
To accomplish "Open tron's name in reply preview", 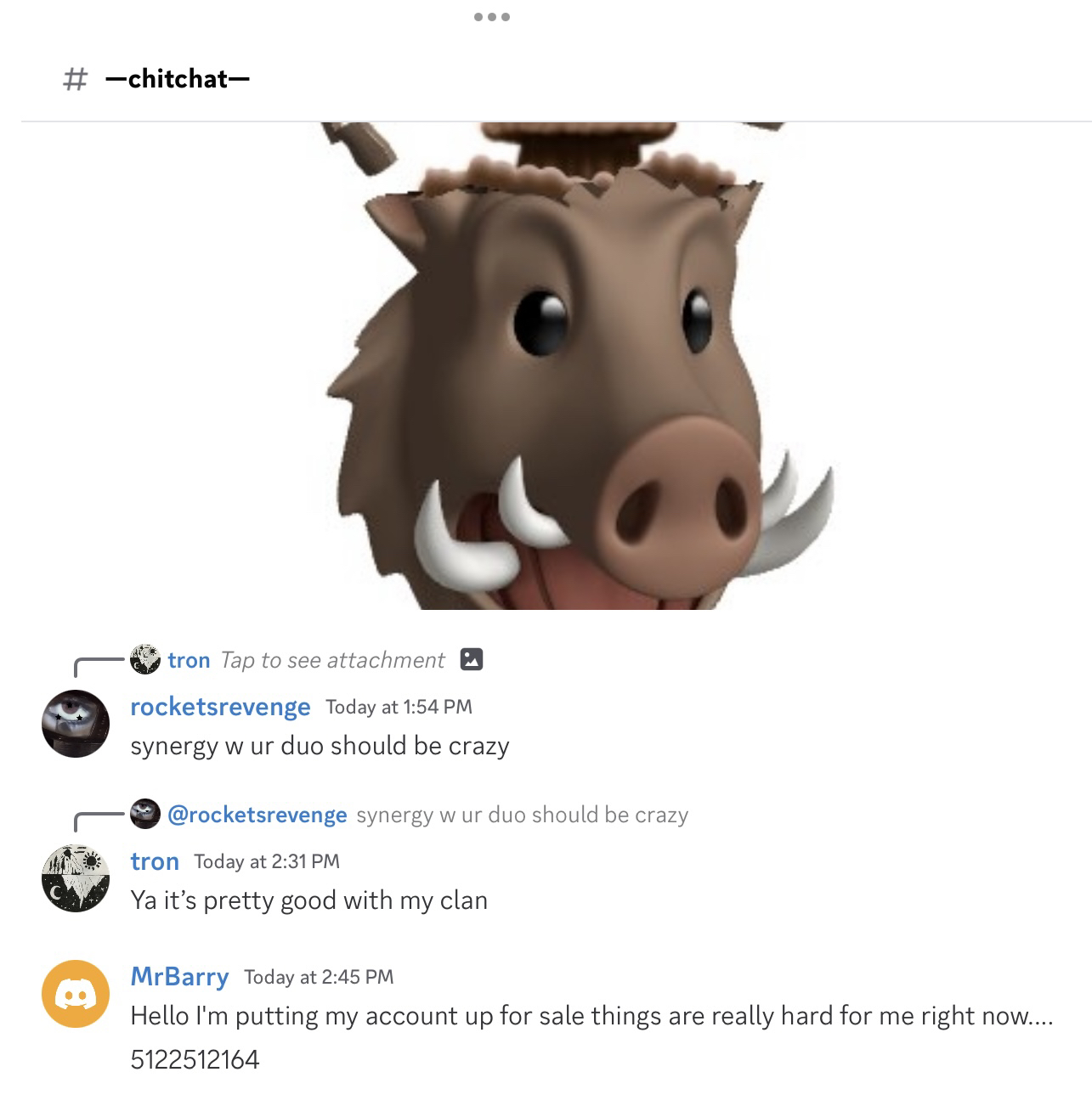I will pyautogui.click(x=189, y=660).
